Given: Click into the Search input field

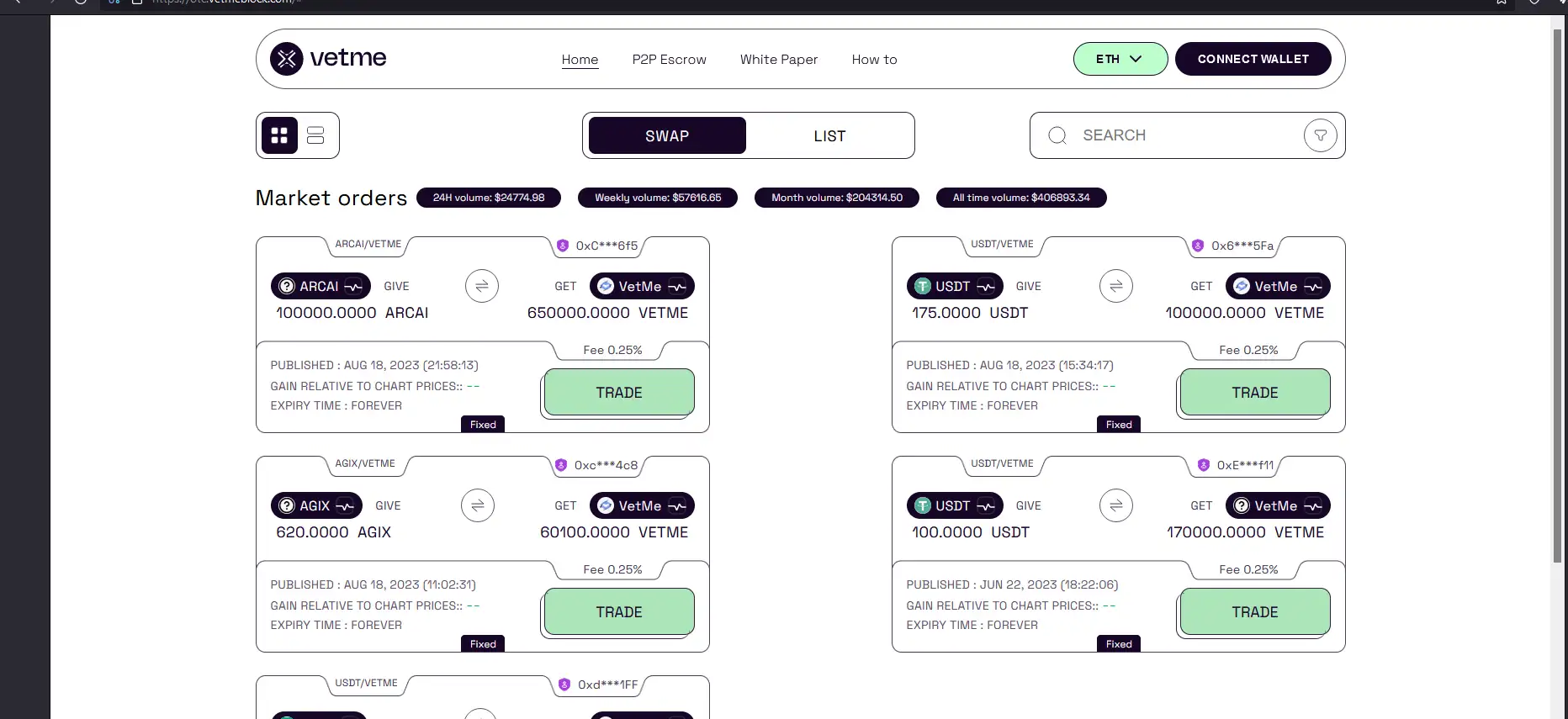Looking at the screenshot, I should click(1178, 135).
